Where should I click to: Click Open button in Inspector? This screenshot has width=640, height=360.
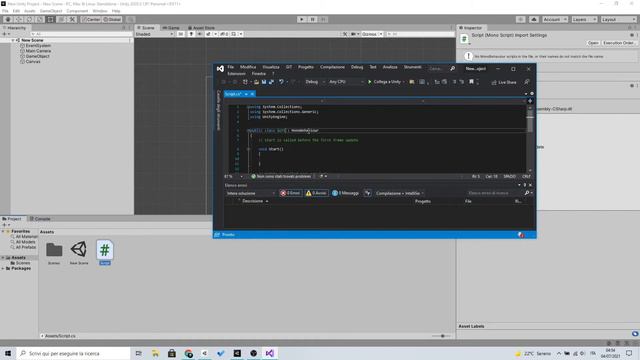pos(593,43)
